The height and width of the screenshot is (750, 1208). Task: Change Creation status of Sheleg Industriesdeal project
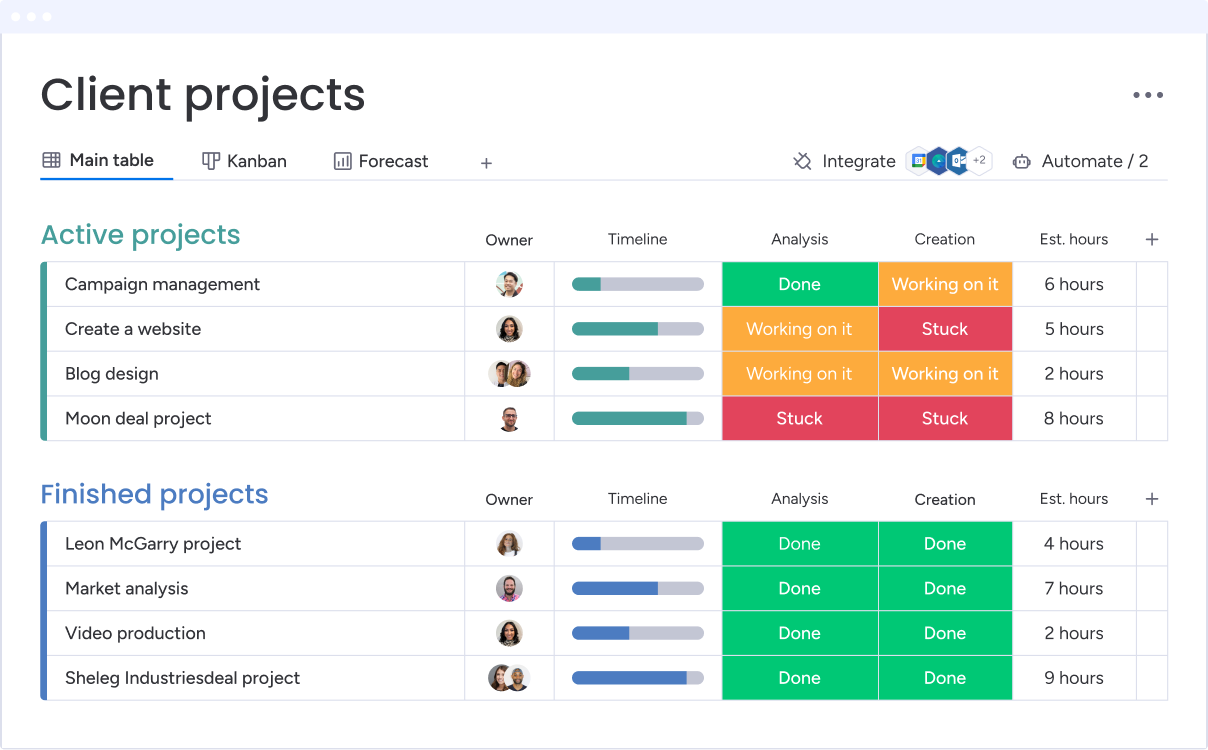[945, 678]
